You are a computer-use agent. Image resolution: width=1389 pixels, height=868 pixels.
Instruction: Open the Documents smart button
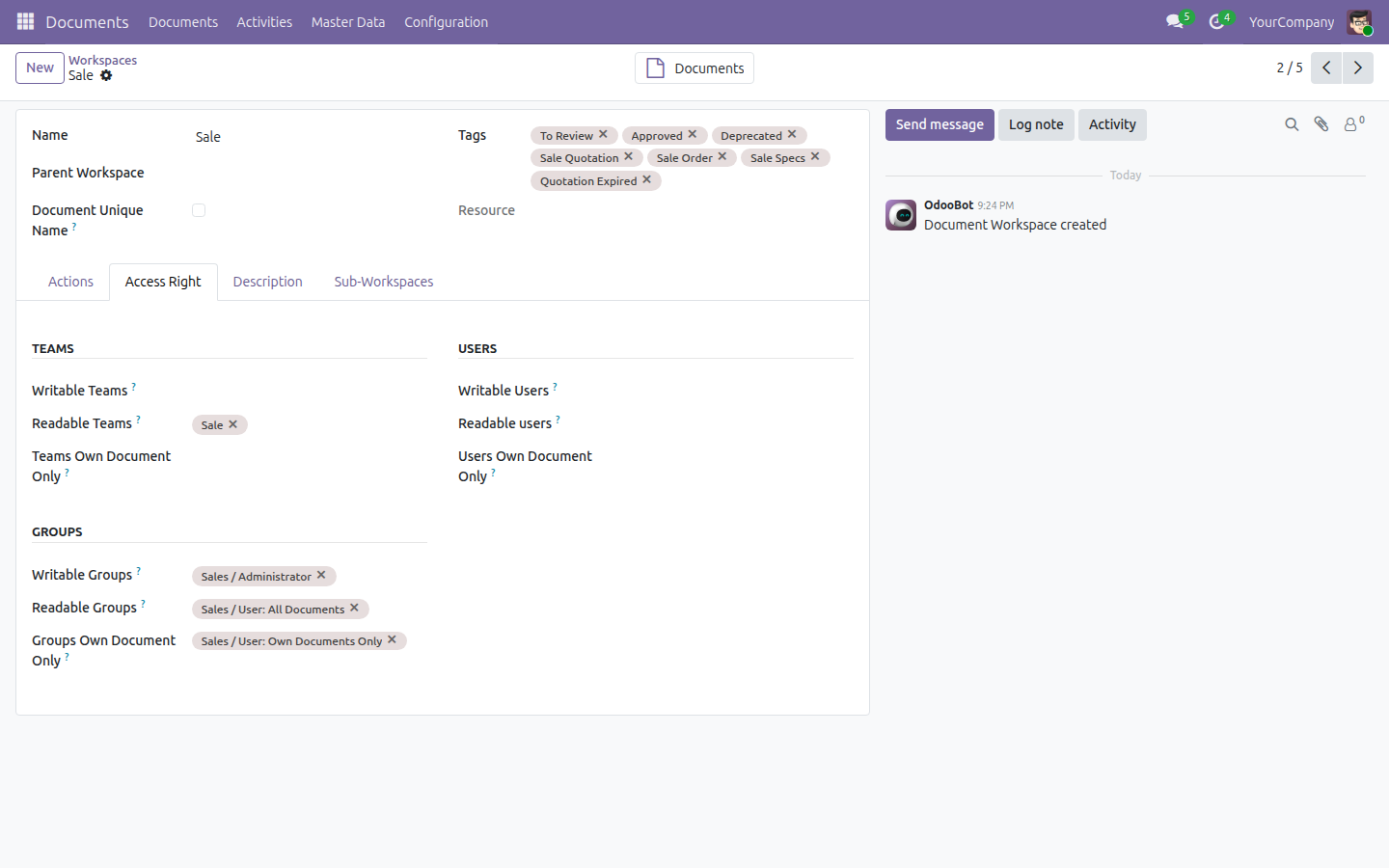[694, 68]
